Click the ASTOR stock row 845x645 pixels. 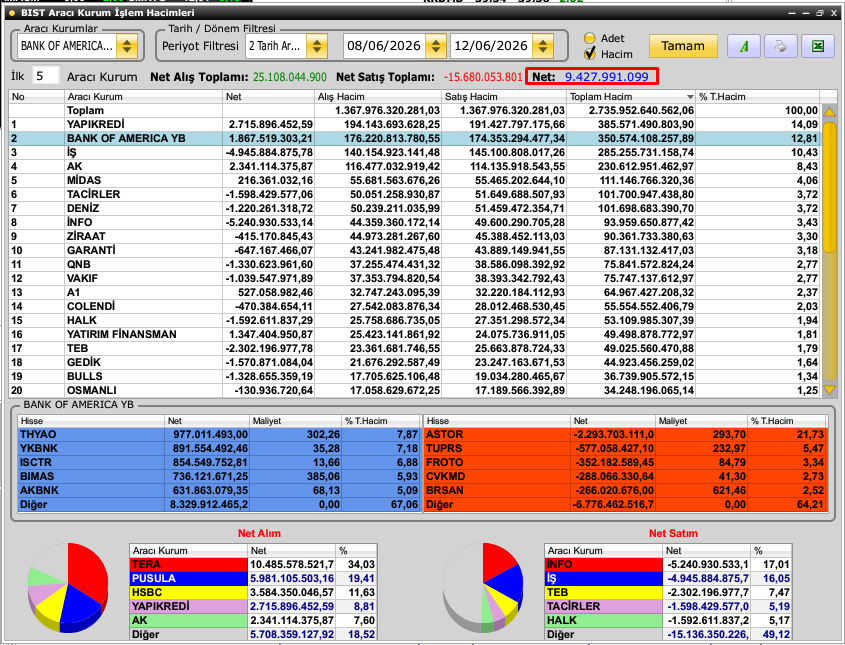625,434
